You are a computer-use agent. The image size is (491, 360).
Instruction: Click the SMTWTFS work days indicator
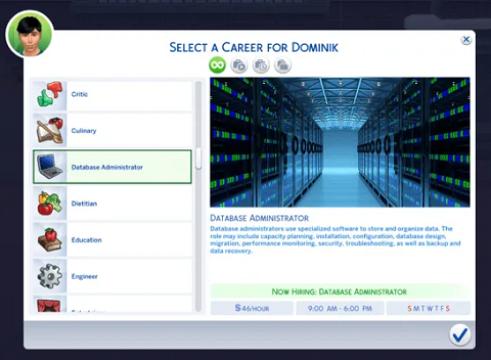pos(428,308)
